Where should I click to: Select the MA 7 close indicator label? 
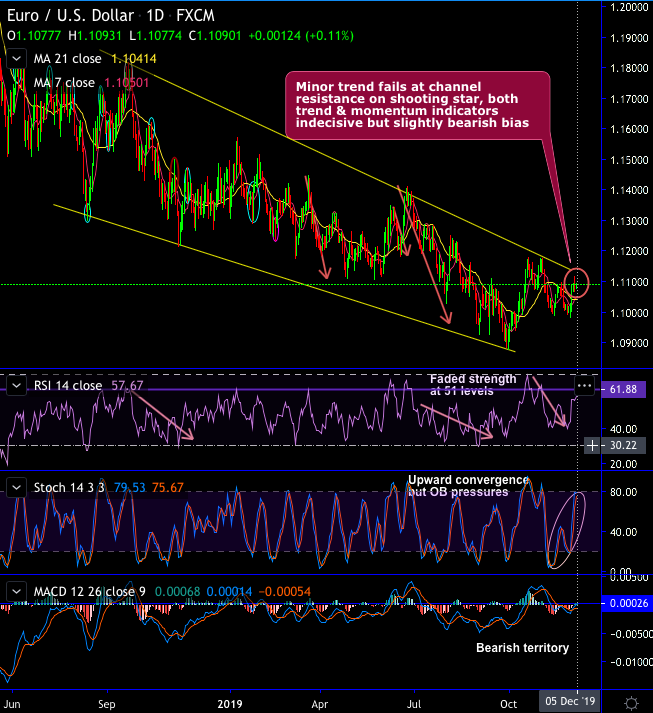(x=64, y=83)
